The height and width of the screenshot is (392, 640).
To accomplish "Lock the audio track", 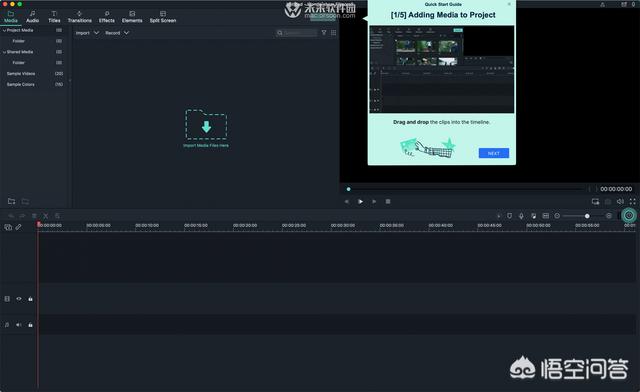I will tap(30, 325).
